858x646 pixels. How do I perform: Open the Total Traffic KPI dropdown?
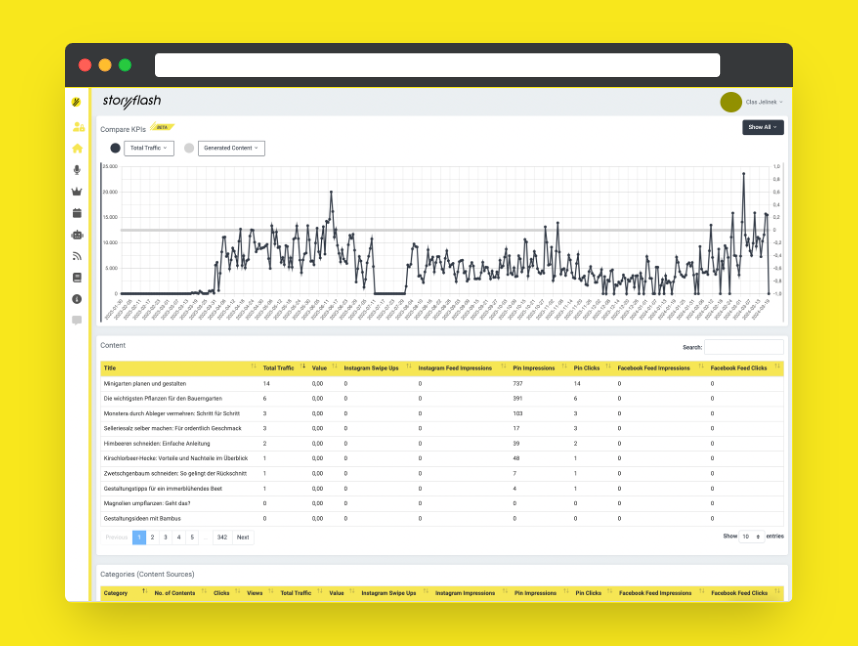click(149, 148)
